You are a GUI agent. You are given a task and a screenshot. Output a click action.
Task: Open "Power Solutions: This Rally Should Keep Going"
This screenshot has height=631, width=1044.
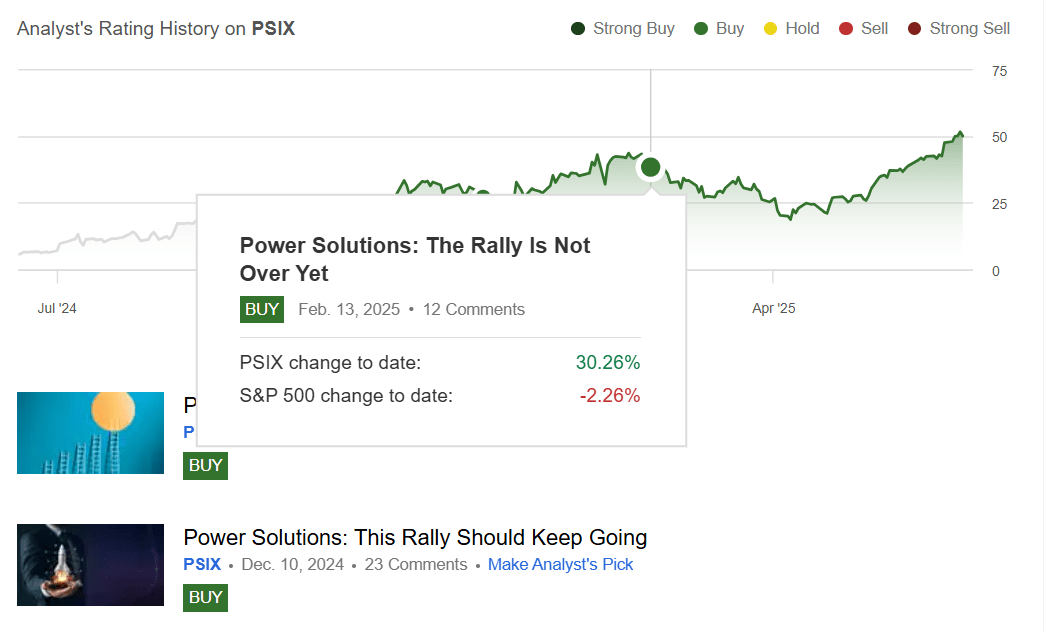[x=415, y=538]
